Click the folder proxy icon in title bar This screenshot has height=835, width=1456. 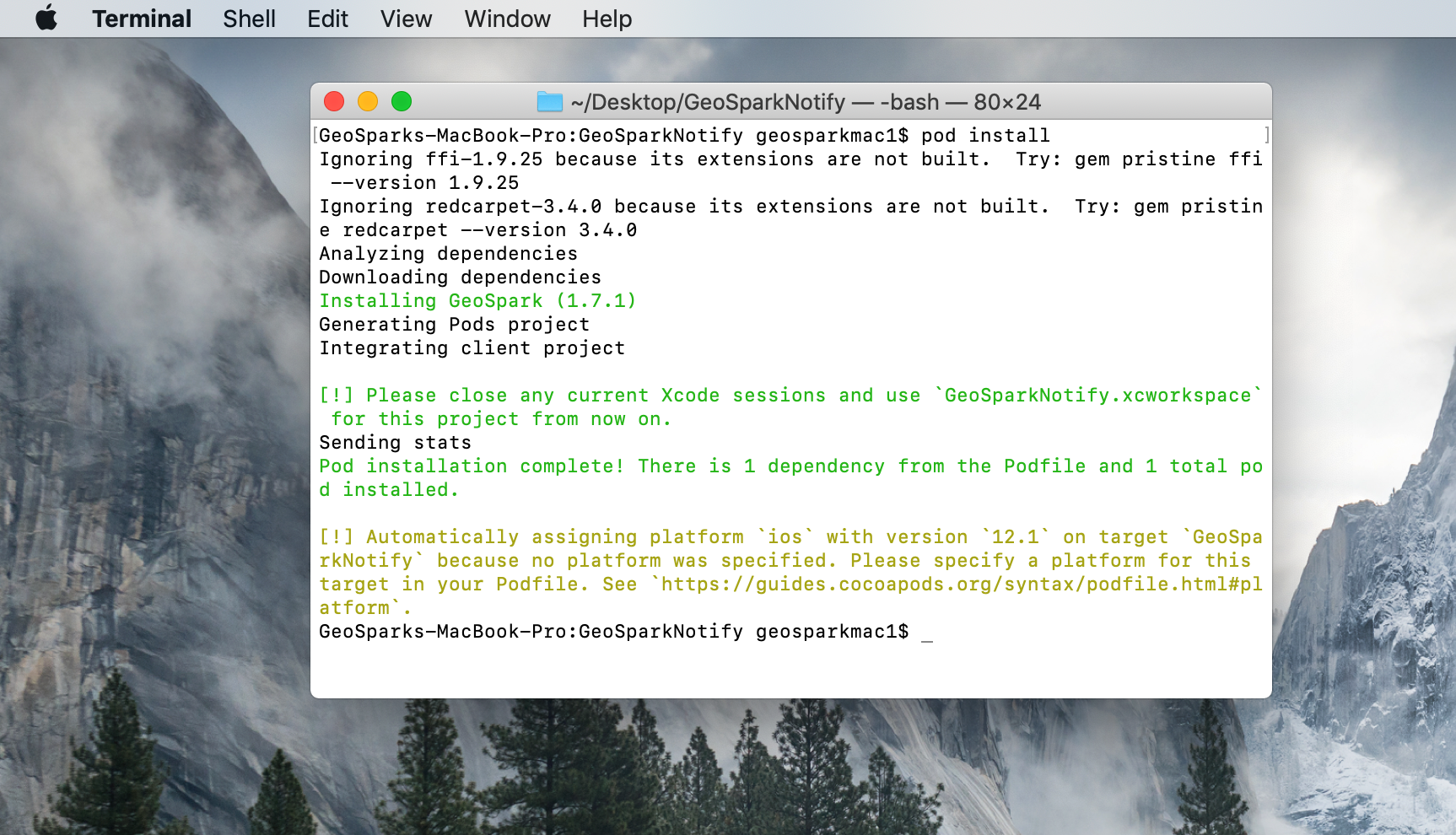[550, 102]
